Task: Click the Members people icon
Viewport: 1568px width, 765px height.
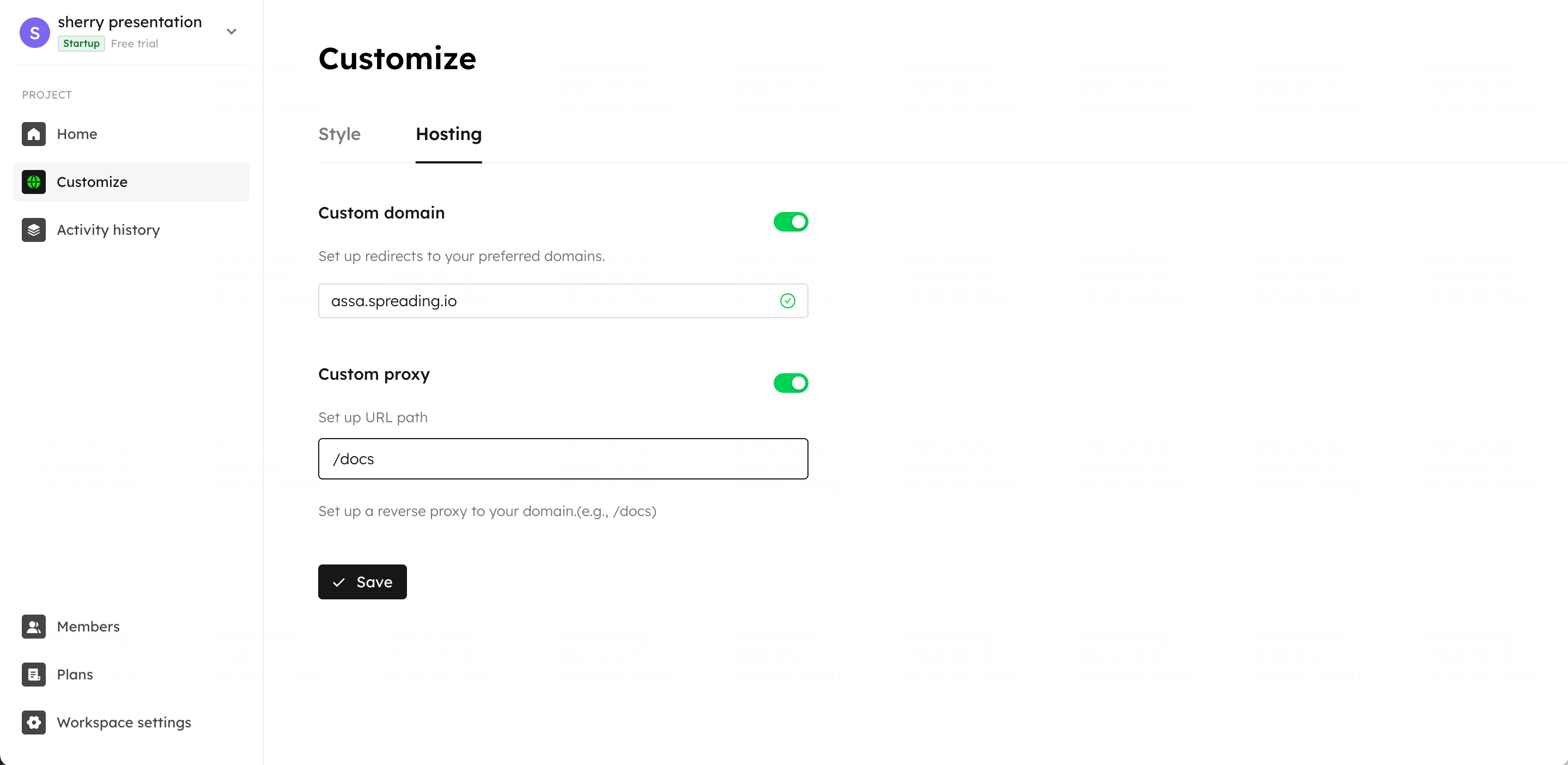Action: click(33, 627)
